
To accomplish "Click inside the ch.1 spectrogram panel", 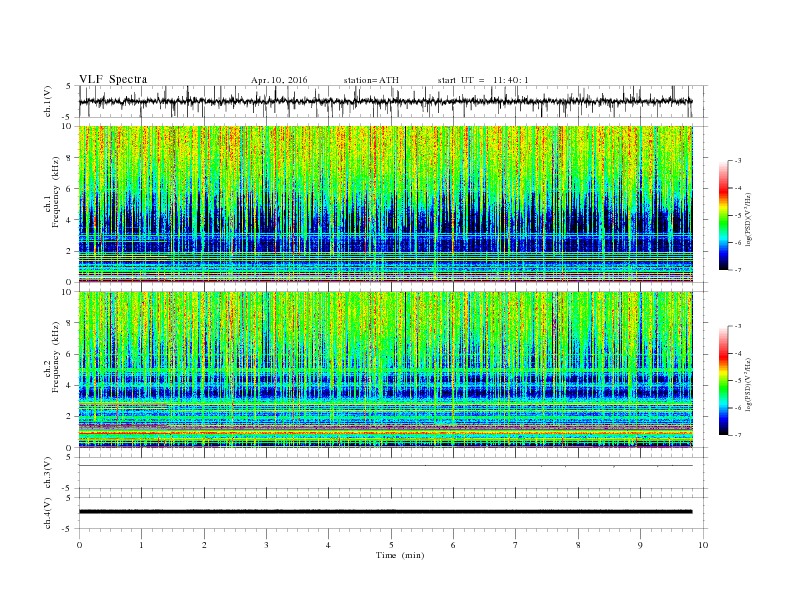I will pos(385,204).
